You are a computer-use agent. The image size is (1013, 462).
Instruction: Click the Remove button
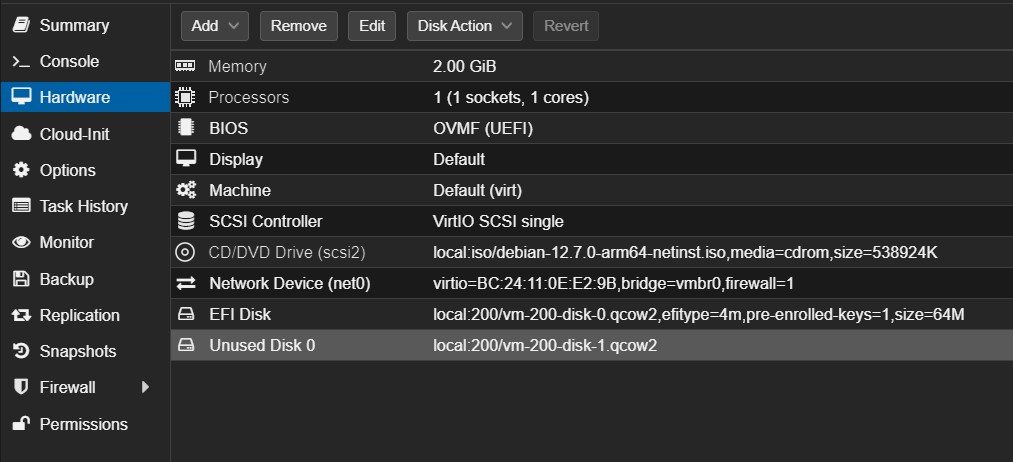coord(298,26)
